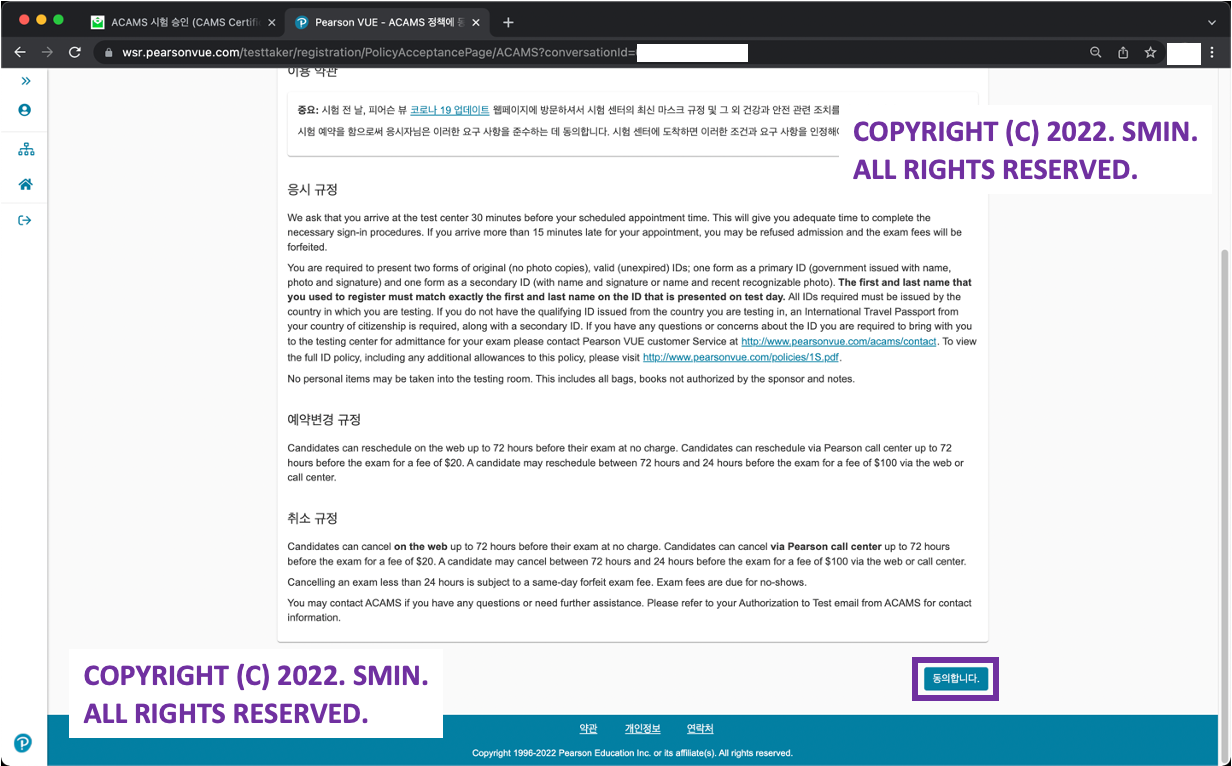Open the user profile icon in sidebar
Viewport: 1232px width, 766px height.
point(25,110)
